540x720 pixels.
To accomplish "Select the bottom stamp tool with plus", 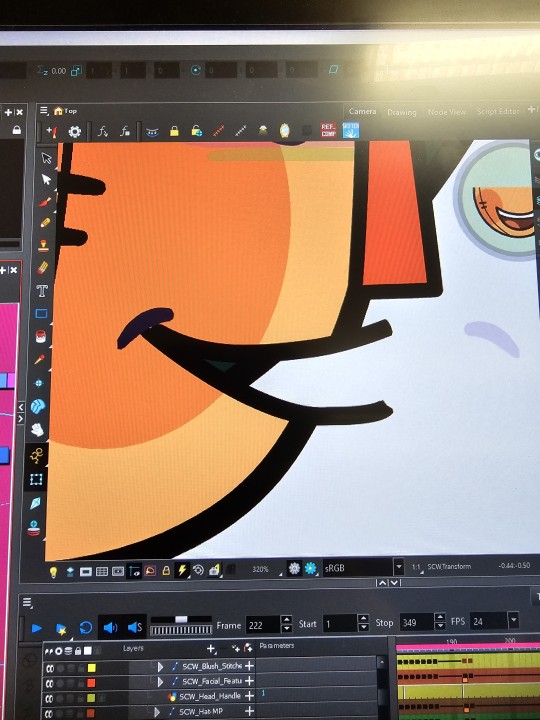I will [34, 529].
